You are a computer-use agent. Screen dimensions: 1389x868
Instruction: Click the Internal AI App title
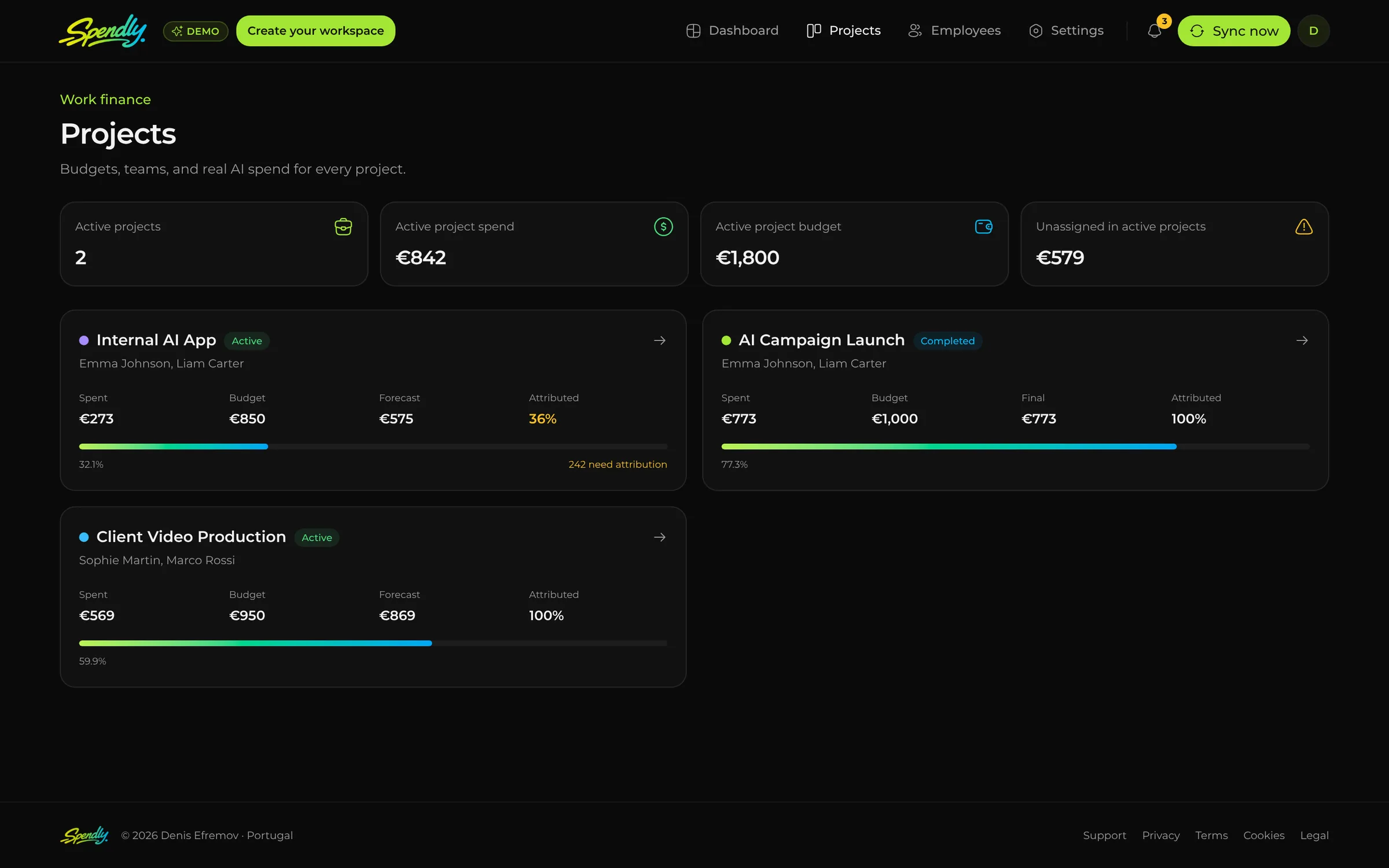click(156, 340)
